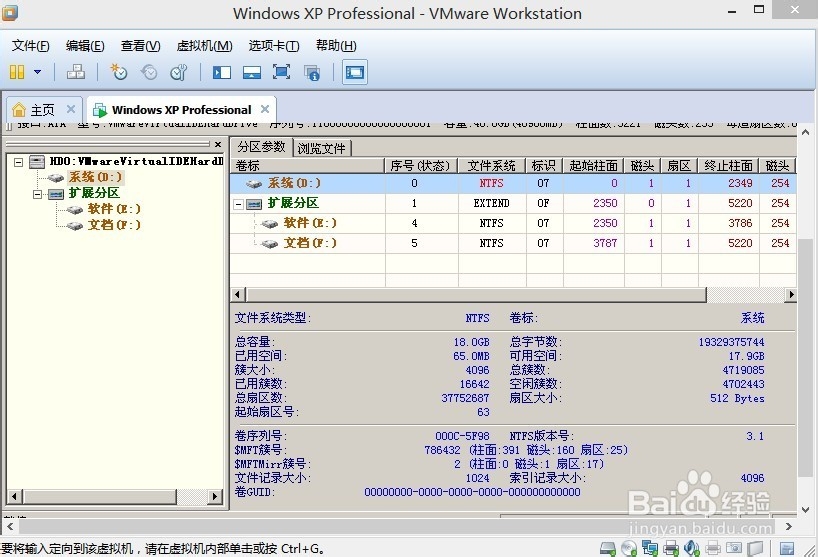Click the CD/DVD drive status icon
818x557 pixels.
pos(629,548)
